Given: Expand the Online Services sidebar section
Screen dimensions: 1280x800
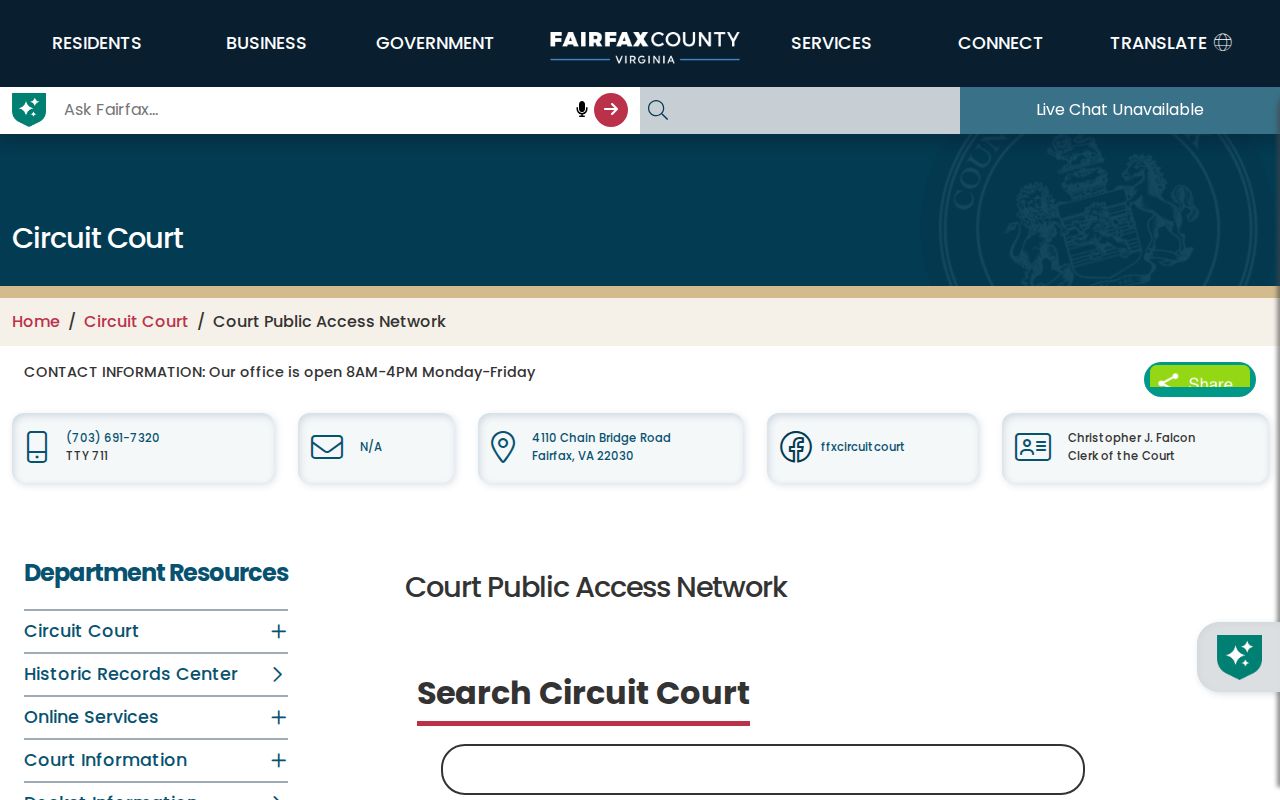Looking at the screenshot, I should (279, 717).
